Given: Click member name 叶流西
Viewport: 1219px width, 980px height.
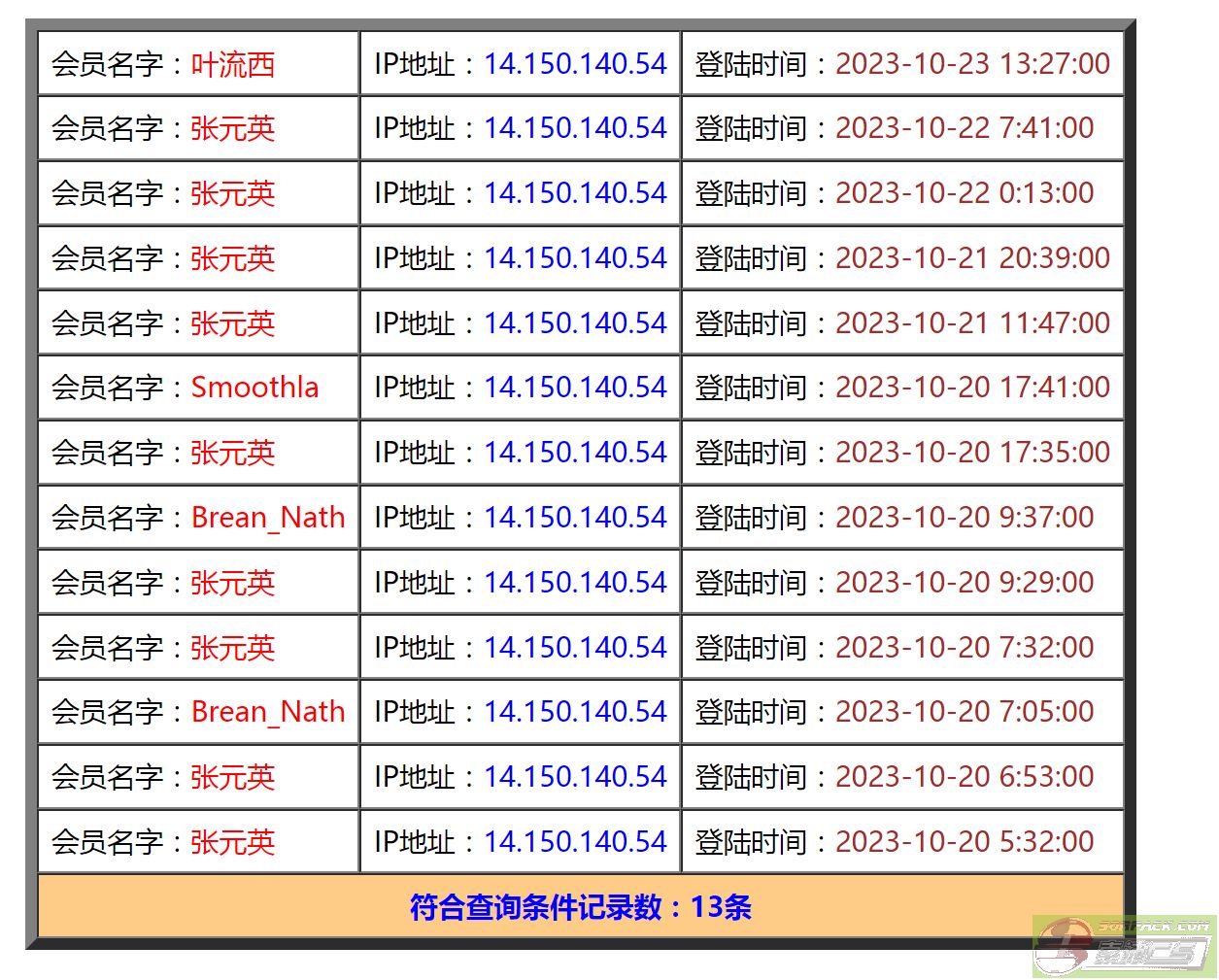Looking at the screenshot, I should click(233, 64).
